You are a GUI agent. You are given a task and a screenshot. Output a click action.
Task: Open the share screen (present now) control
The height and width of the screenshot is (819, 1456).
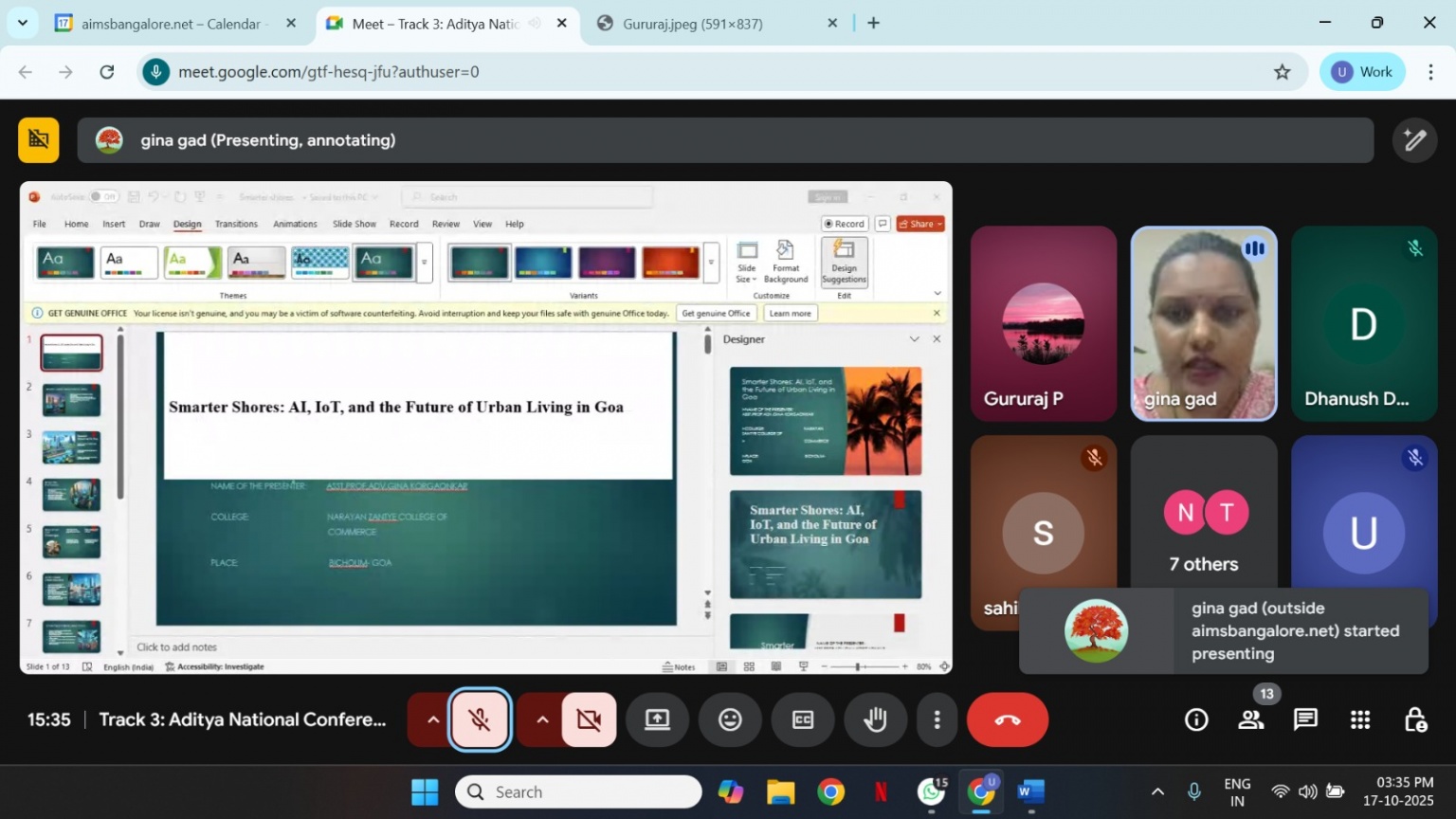(x=657, y=719)
